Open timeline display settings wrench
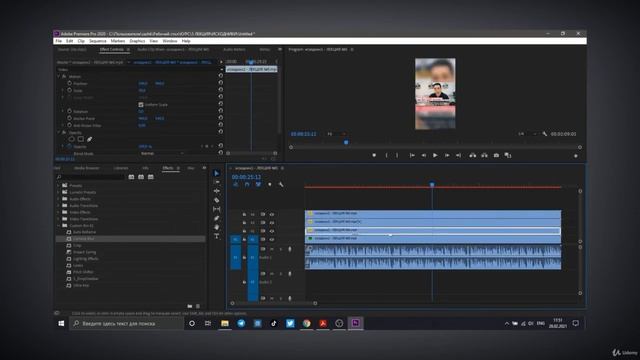This screenshot has height=360, width=640. [x=281, y=184]
